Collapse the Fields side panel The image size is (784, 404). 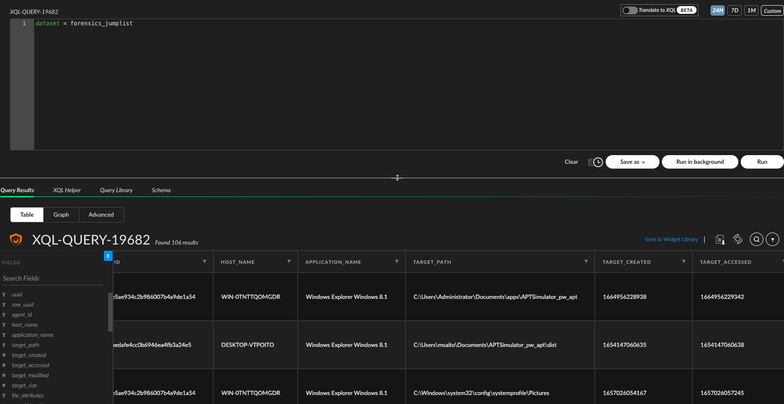pyautogui.click(x=108, y=256)
